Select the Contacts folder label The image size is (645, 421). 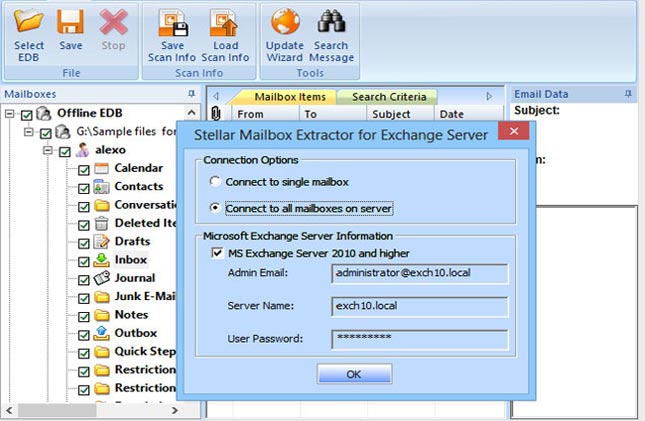click(x=139, y=186)
